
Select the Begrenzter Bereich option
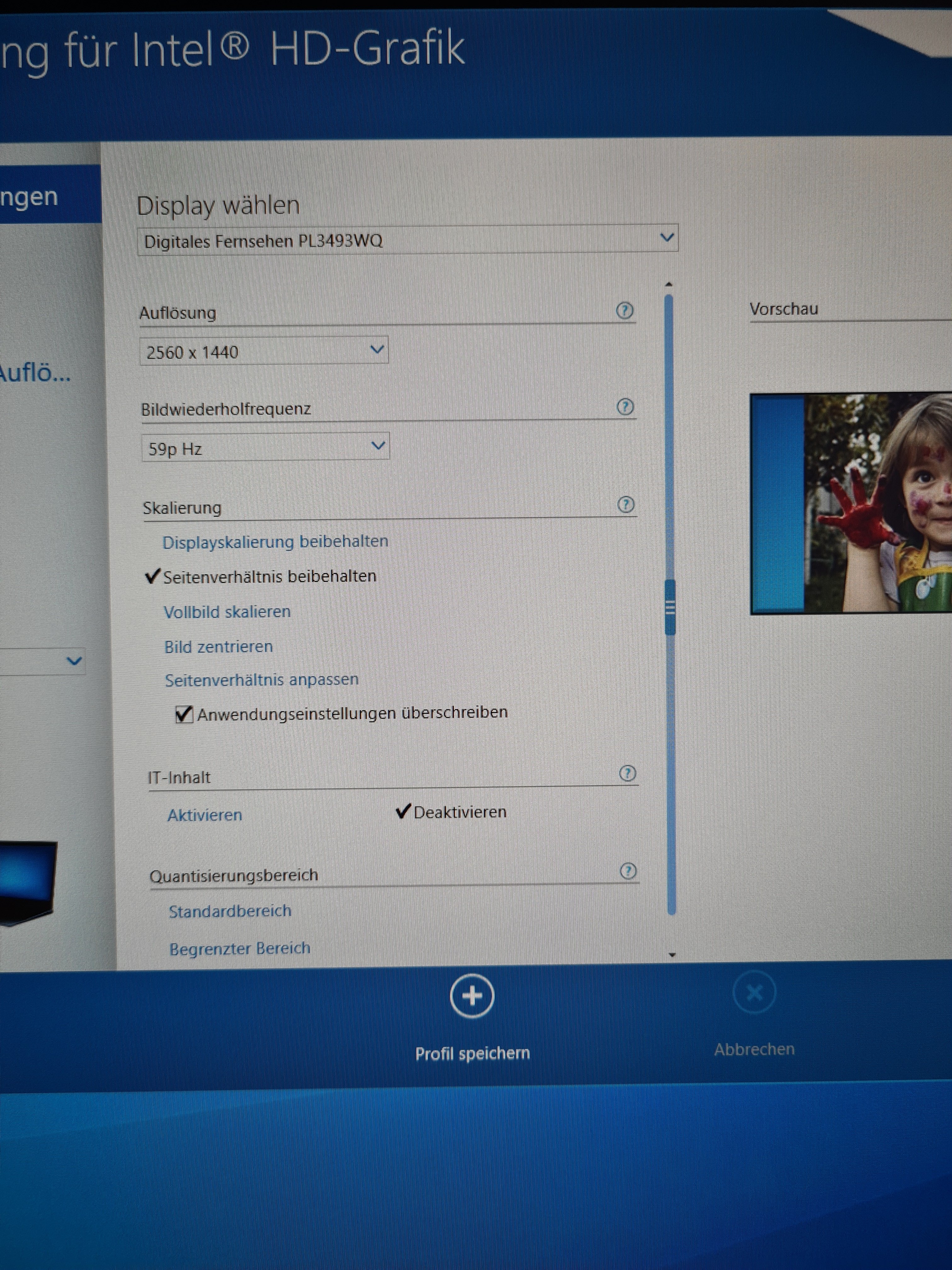pos(240,948)
